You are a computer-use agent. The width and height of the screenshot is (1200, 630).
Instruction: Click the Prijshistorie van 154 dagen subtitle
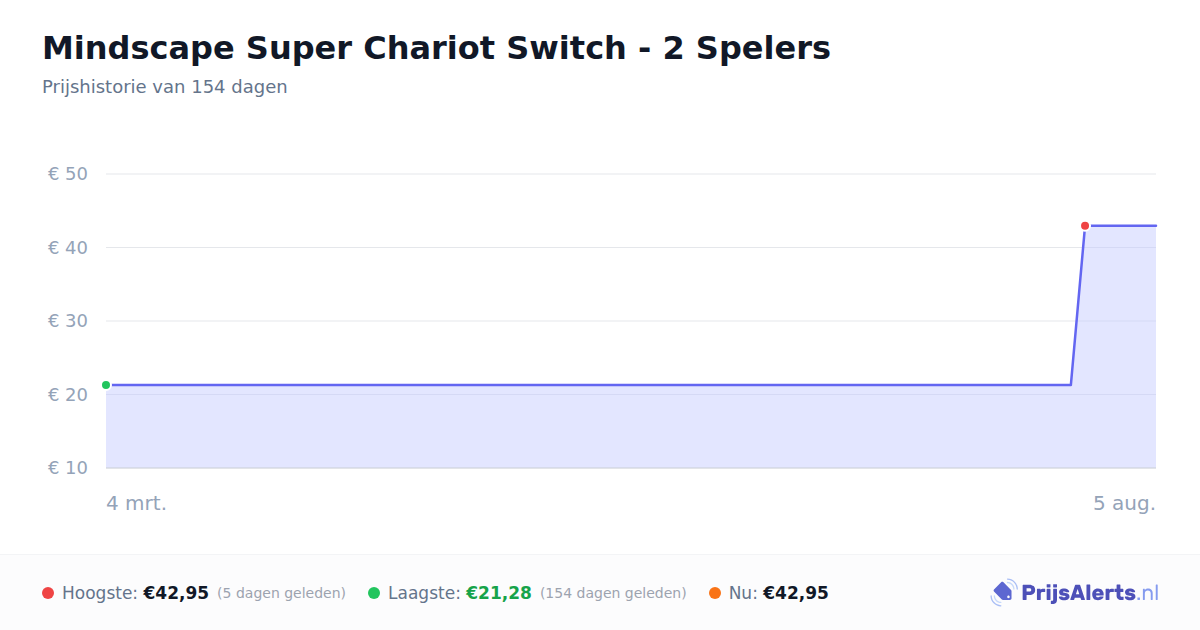(165, 87)
